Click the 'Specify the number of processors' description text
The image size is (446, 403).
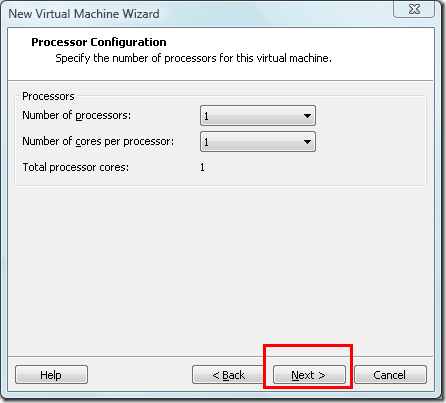click(193, 58)
